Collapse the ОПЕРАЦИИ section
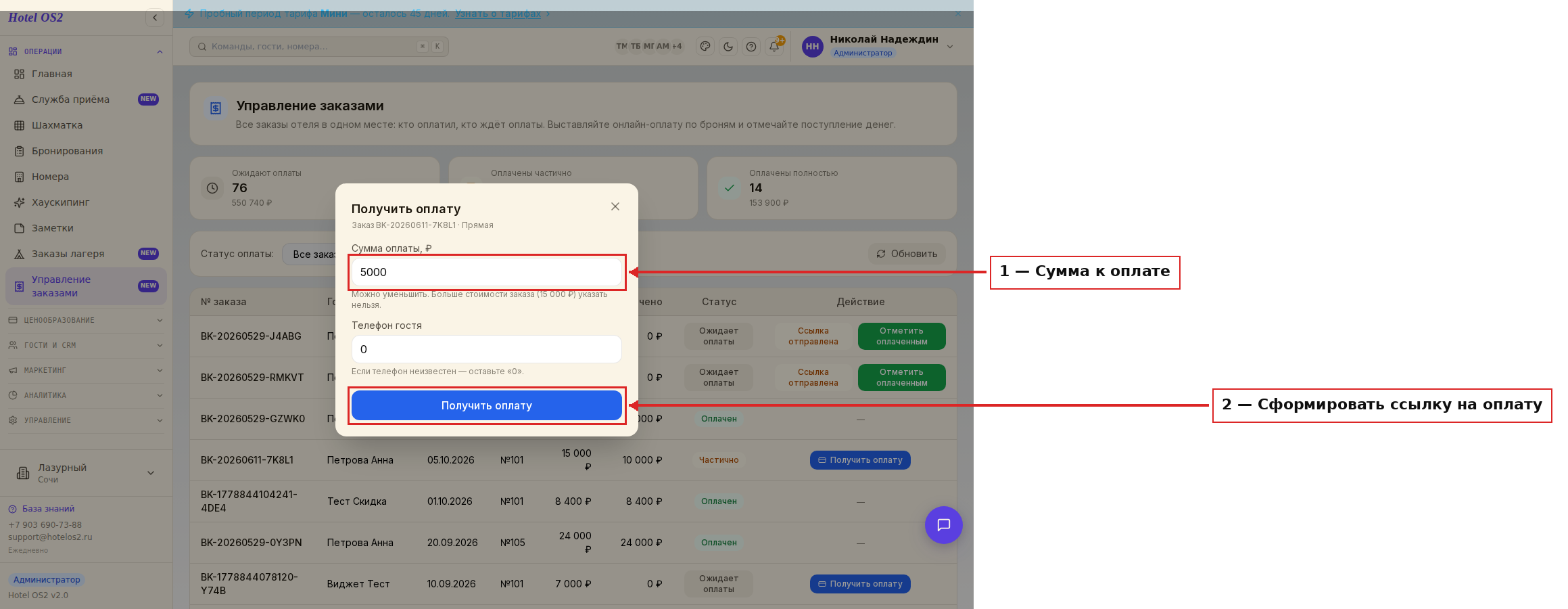The width and height of the screenshot is (1568, 609). (x=86, y=51)
